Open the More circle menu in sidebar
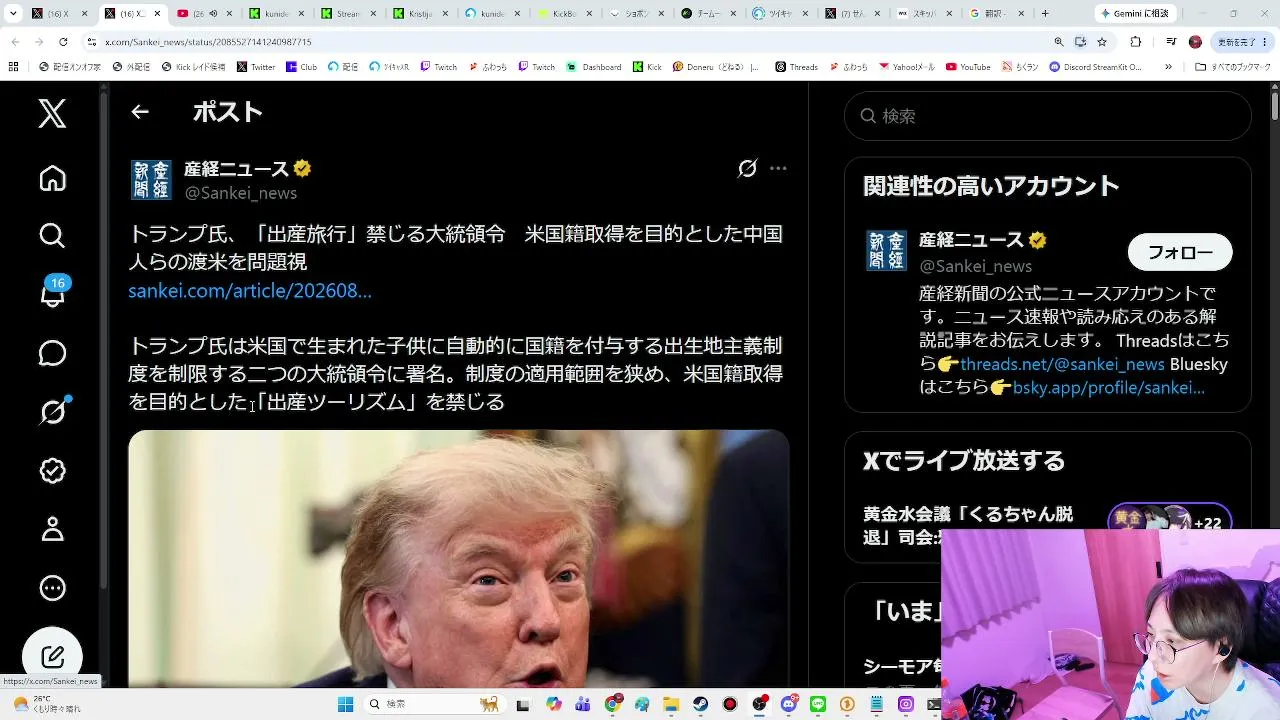The width and height of the screenshot is (1280, 720). pos(52,588)
